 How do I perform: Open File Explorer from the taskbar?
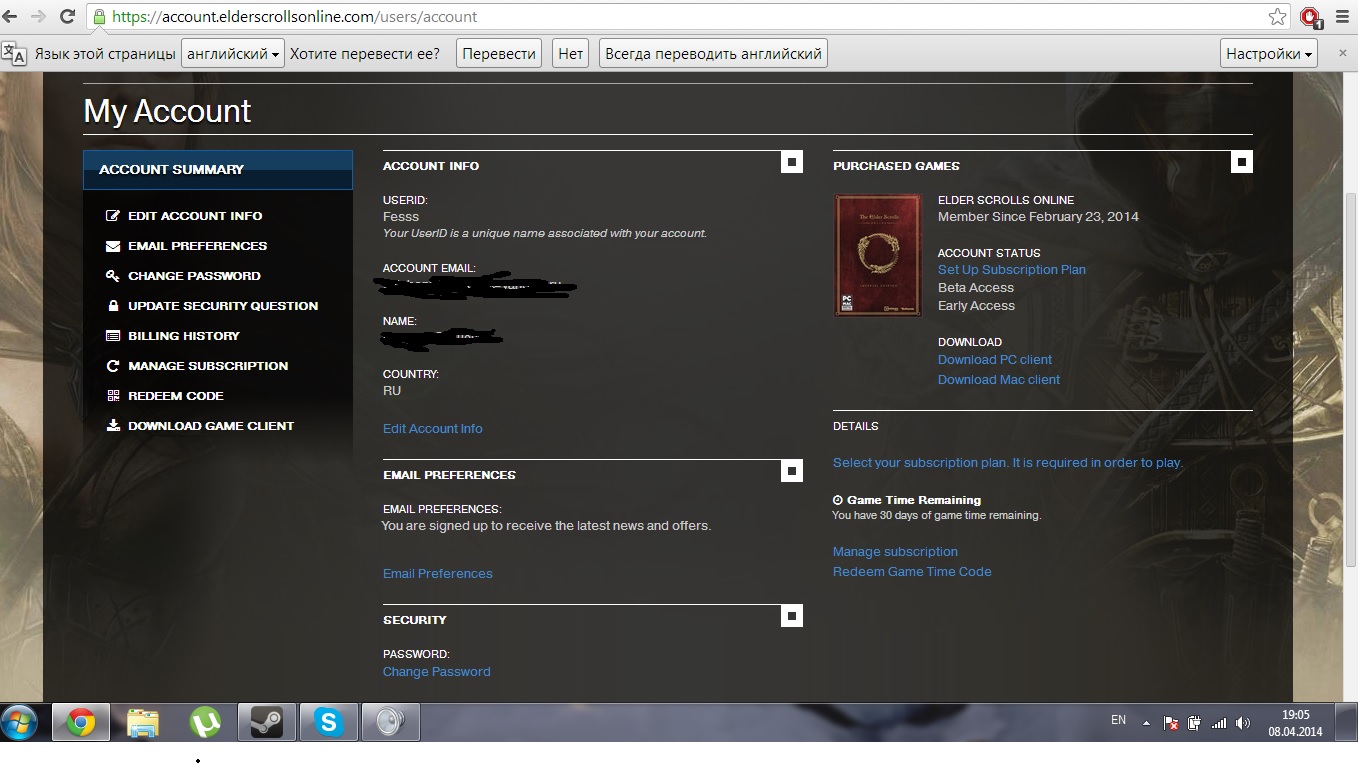point(143,722)
